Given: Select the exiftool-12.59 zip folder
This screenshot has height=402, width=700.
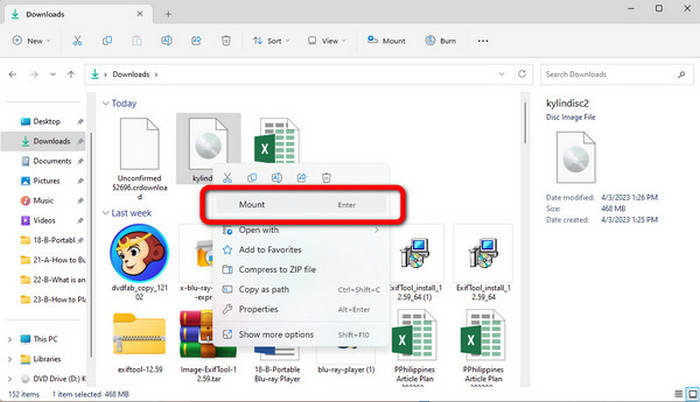Looking at the screenshot, I should click(139, 343).
